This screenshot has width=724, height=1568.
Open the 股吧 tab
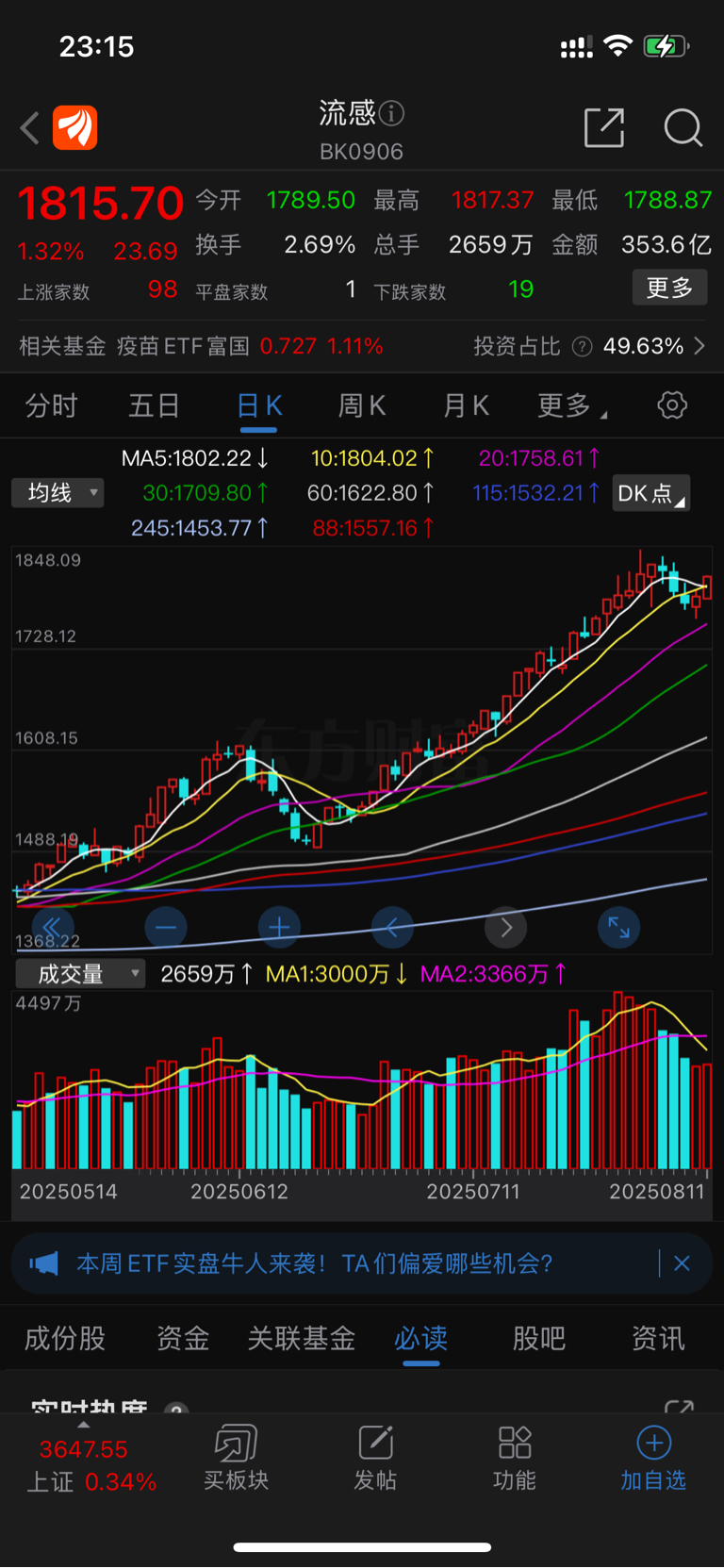539,1338
